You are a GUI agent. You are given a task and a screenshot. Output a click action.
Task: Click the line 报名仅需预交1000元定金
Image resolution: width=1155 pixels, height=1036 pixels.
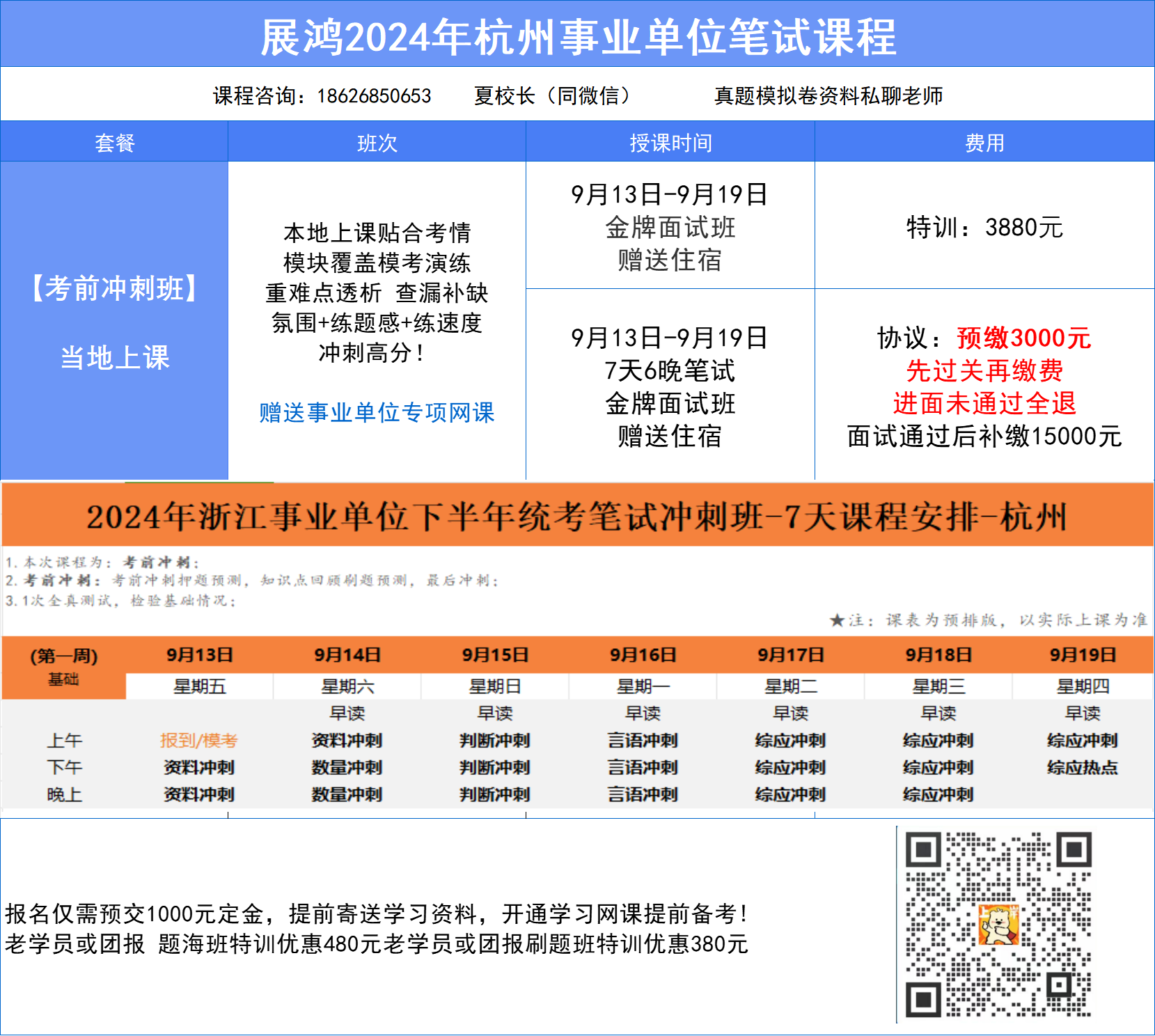pos(134,913)
